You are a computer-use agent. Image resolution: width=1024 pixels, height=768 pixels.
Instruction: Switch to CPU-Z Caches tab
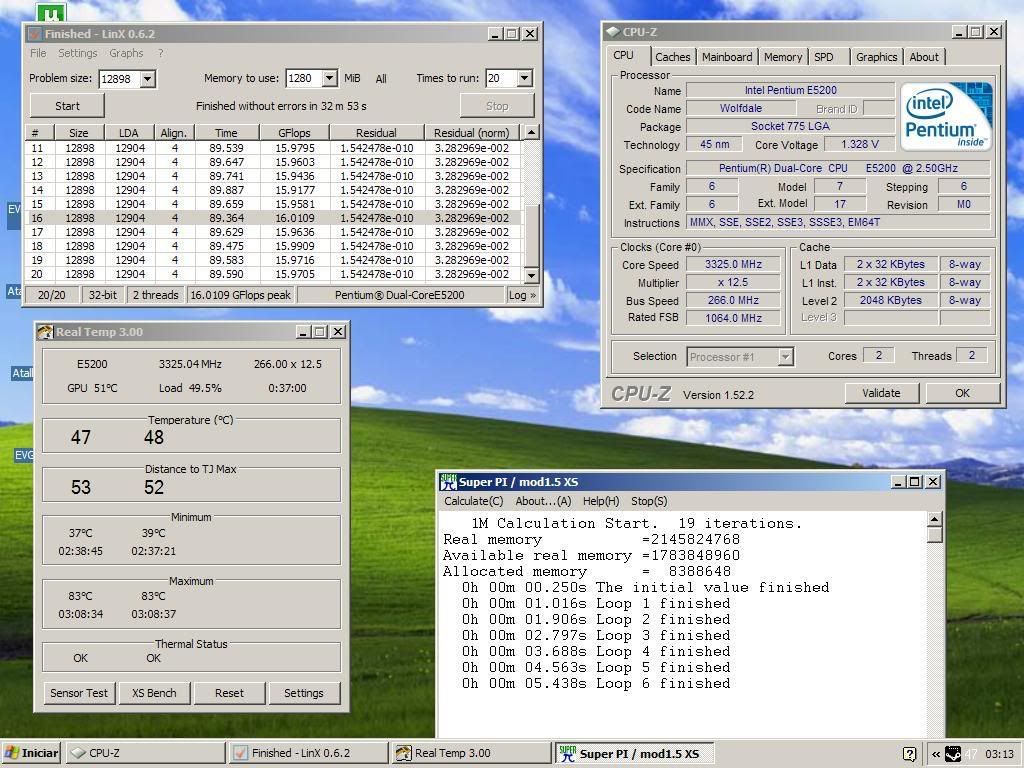click(x=673, y=57)
